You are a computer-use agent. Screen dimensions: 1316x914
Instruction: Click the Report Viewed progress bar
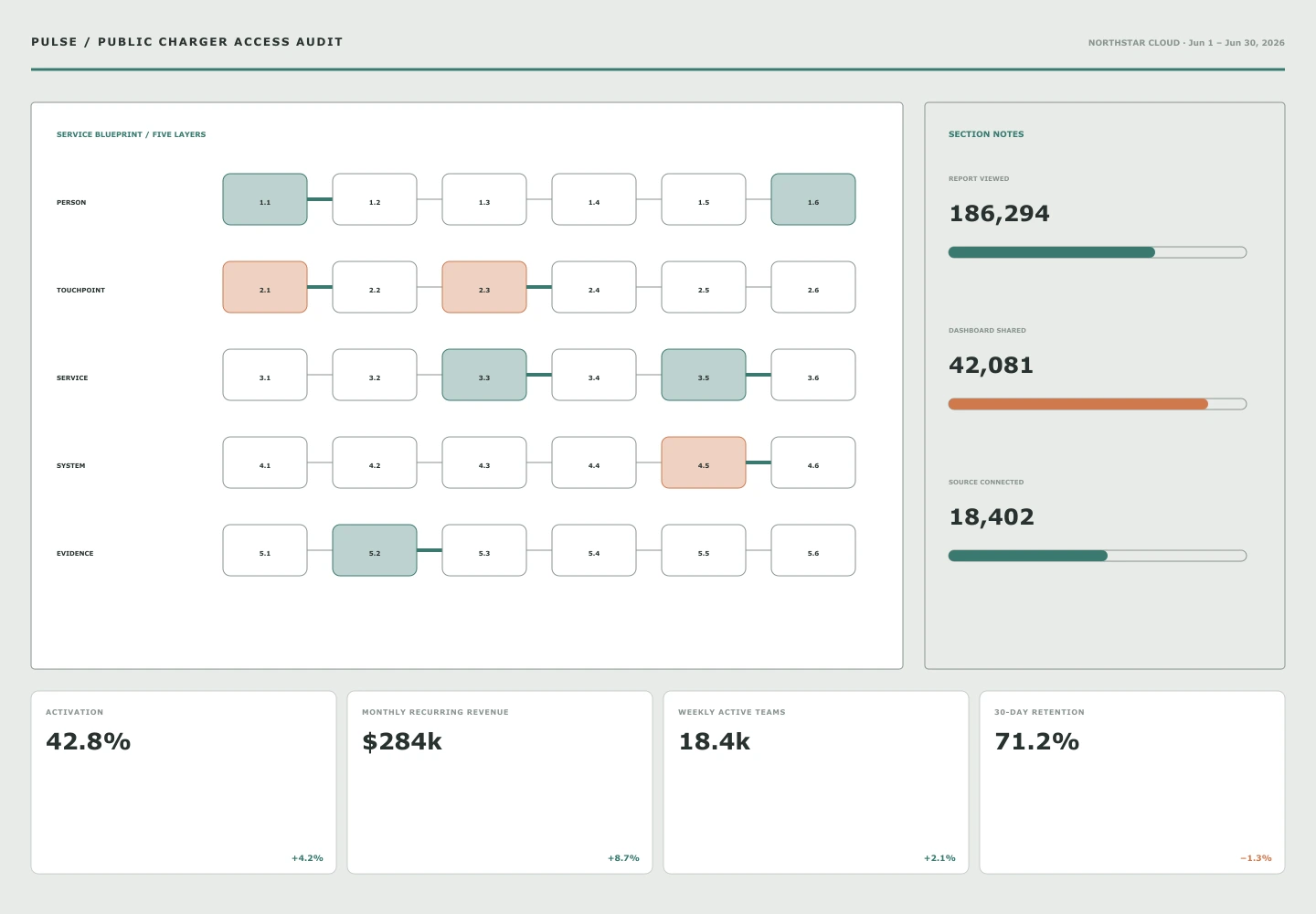(x=1098, y=252)
